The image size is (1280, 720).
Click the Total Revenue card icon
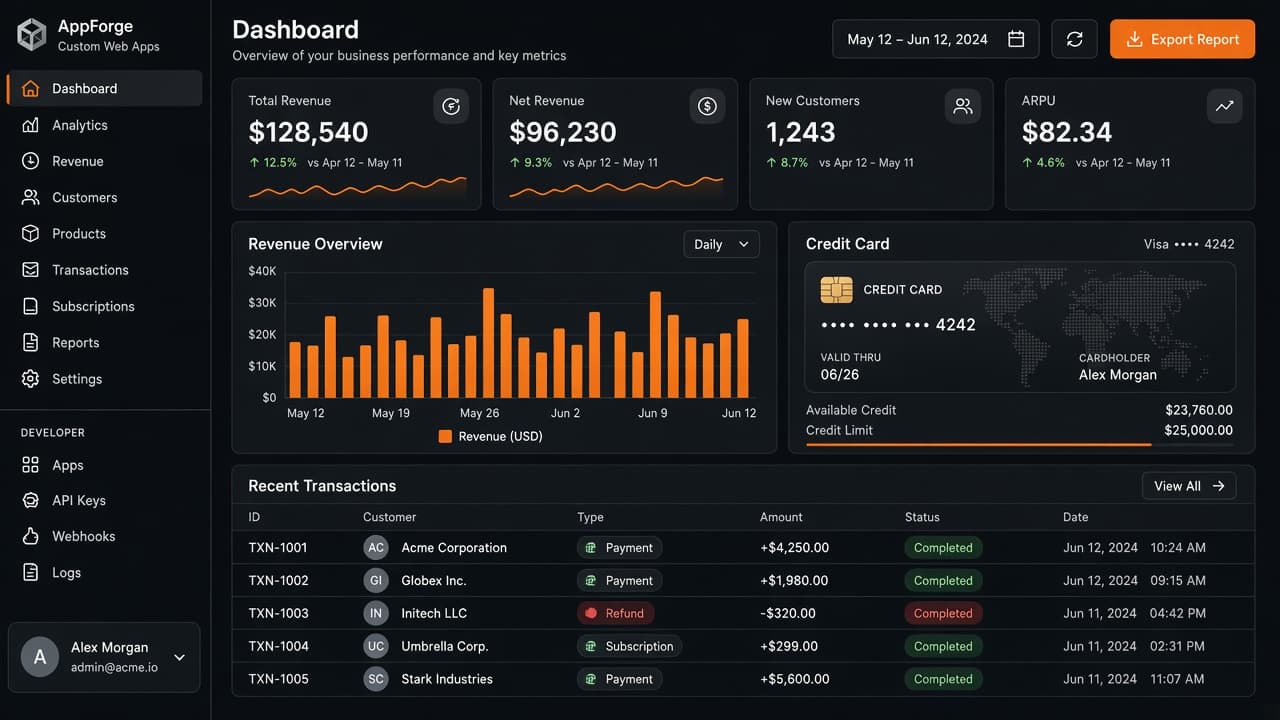click(451, 106)
